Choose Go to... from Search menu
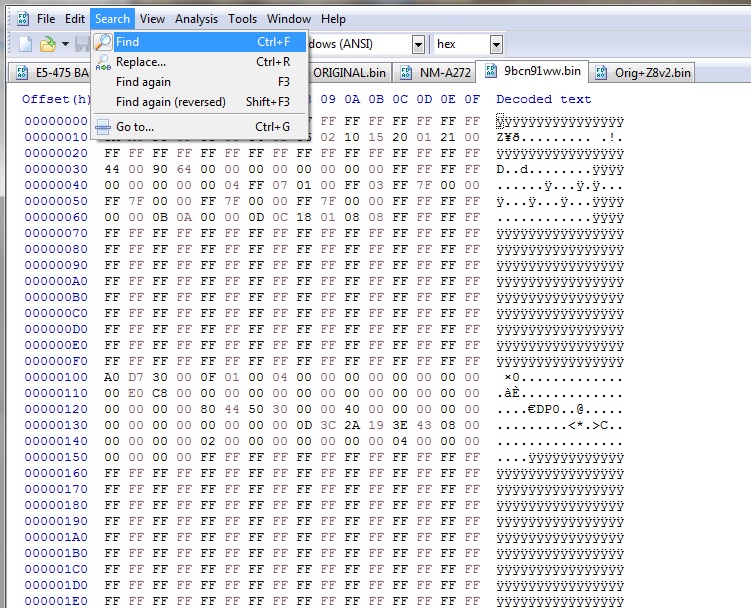This screenshot has width=751, height=608. point(199,127)
